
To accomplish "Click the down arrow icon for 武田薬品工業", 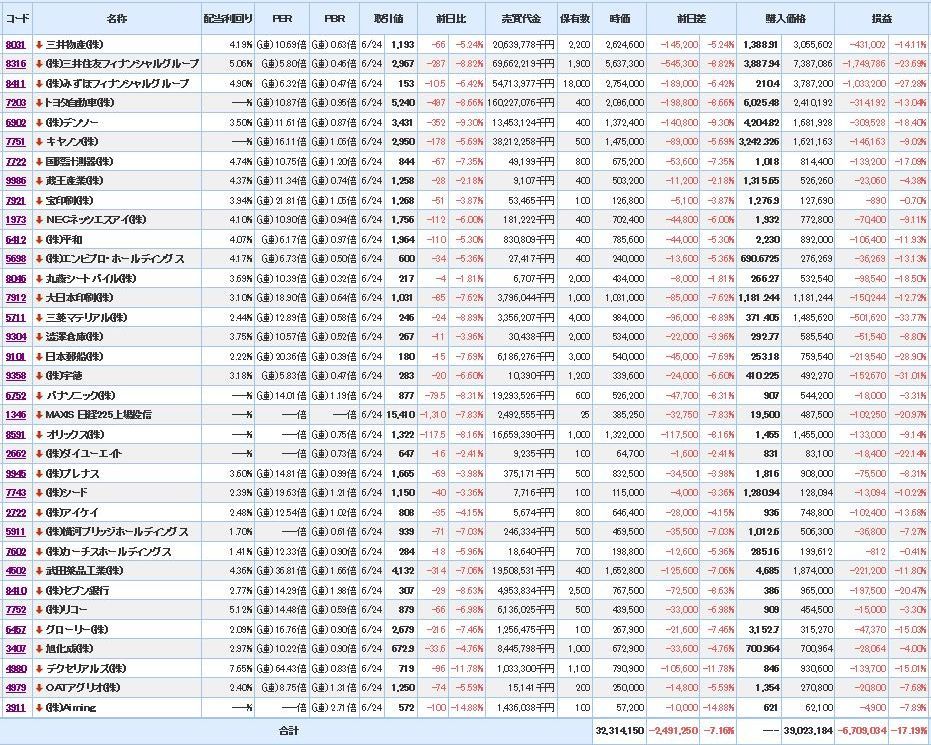I will [x=38, y=570].
